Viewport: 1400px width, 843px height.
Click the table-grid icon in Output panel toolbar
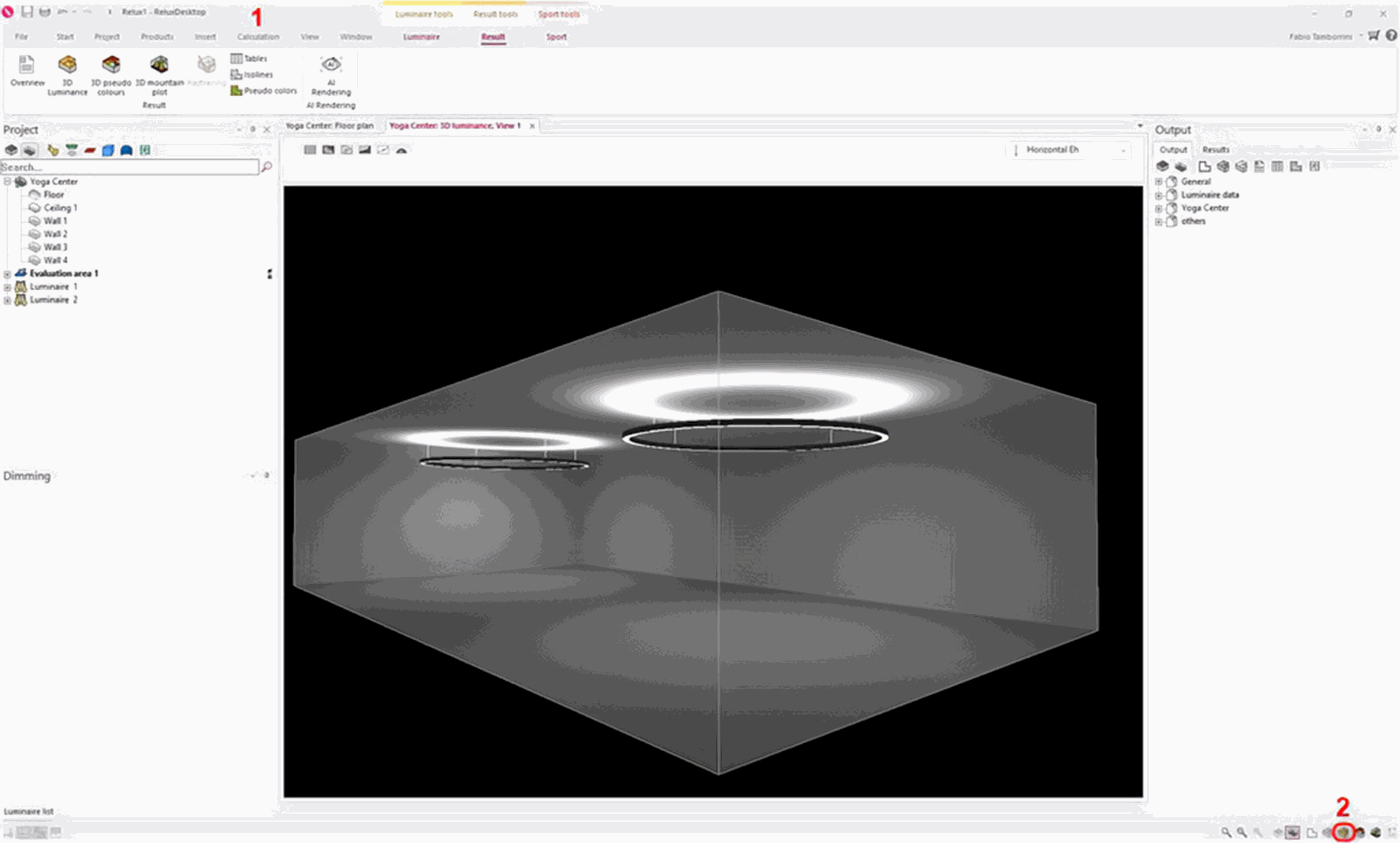[1277, 166]
